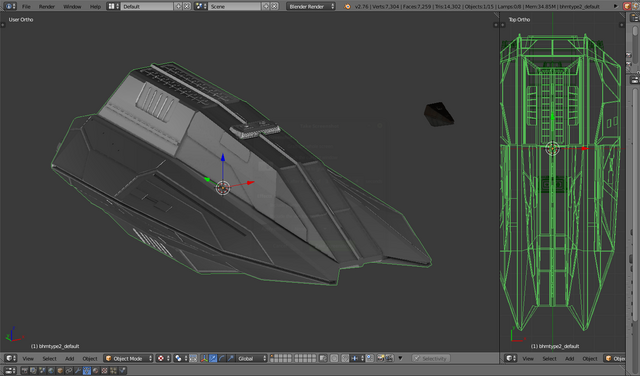This screenshot has height=376, width=640.
Task: Open editor type selector in Top Ortho viewport
Action: 510,358
